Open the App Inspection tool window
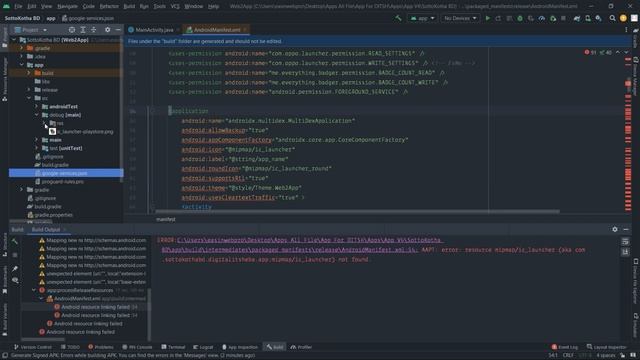Screen dimensions: 640x360 click(240, 347)
